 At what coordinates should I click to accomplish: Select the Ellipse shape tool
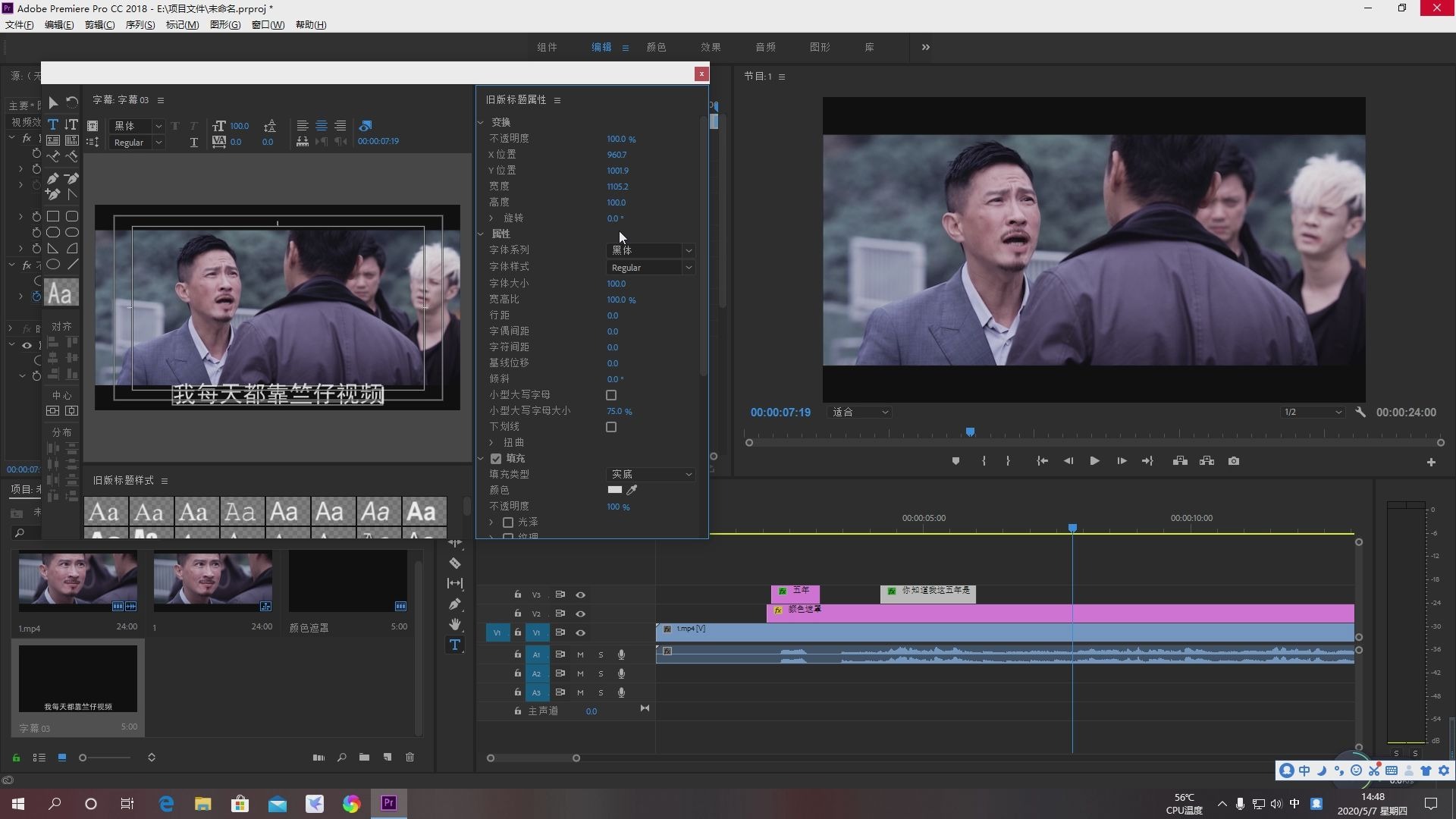pos(53,265)
